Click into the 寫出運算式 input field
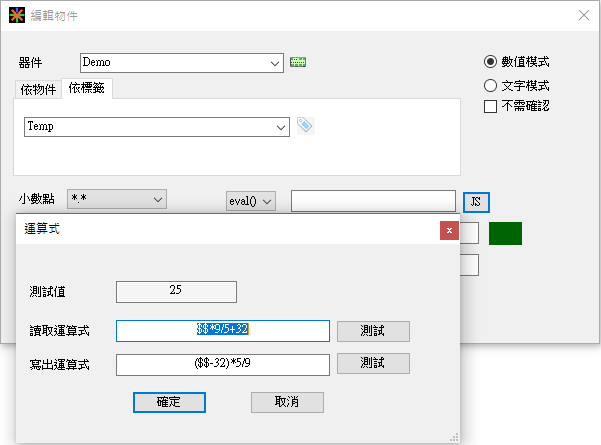The width and height of the screenshot is (601, 445). point(222,364)
